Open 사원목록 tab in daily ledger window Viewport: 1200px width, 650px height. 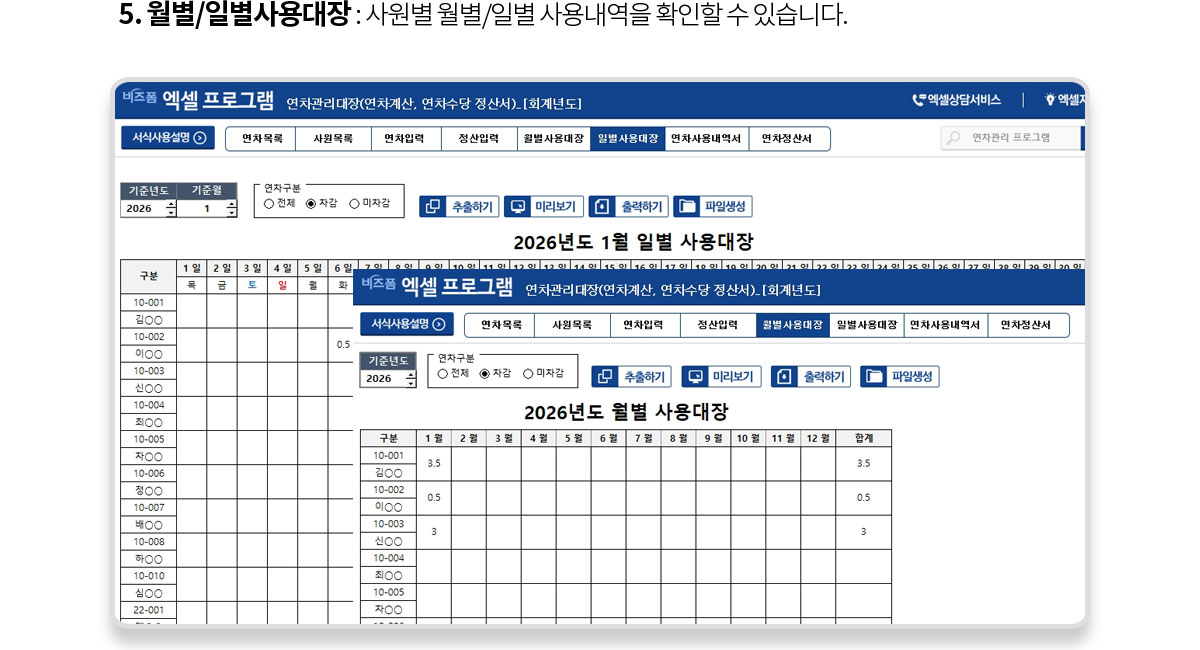click(333, 139)
